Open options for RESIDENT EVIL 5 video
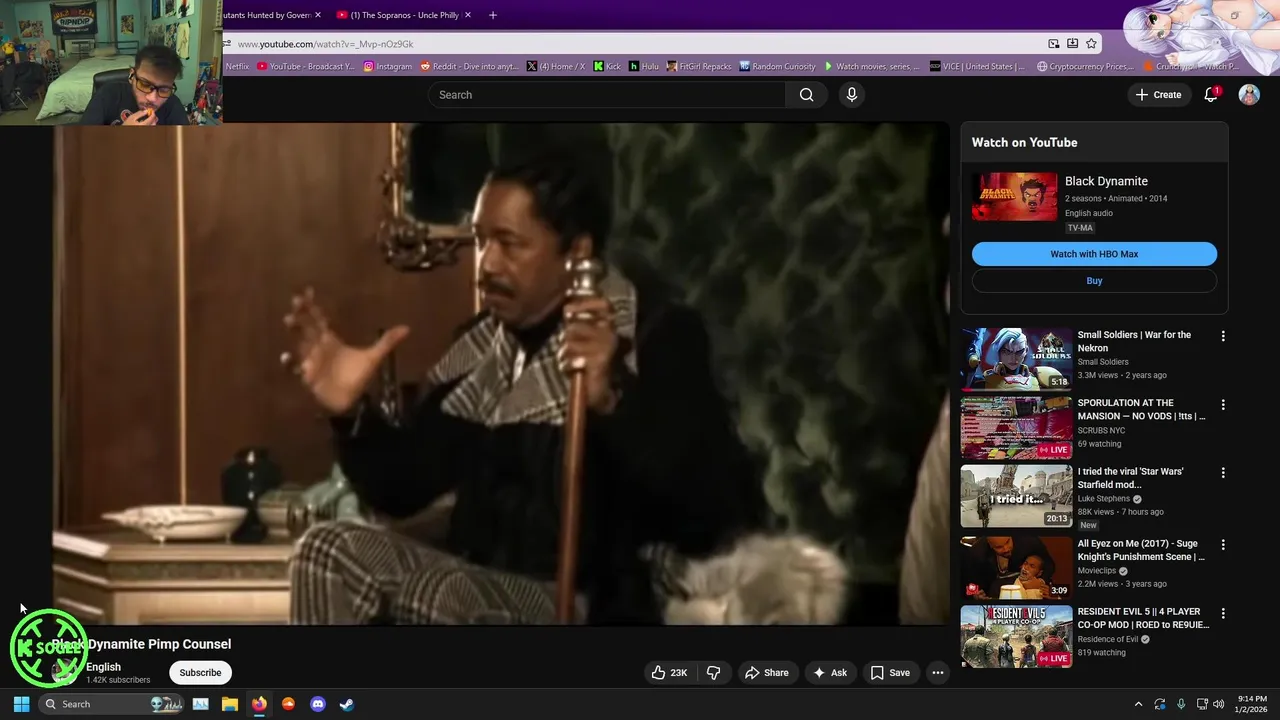This screenshot has height=720, width=1280. tap(1223, 613)
